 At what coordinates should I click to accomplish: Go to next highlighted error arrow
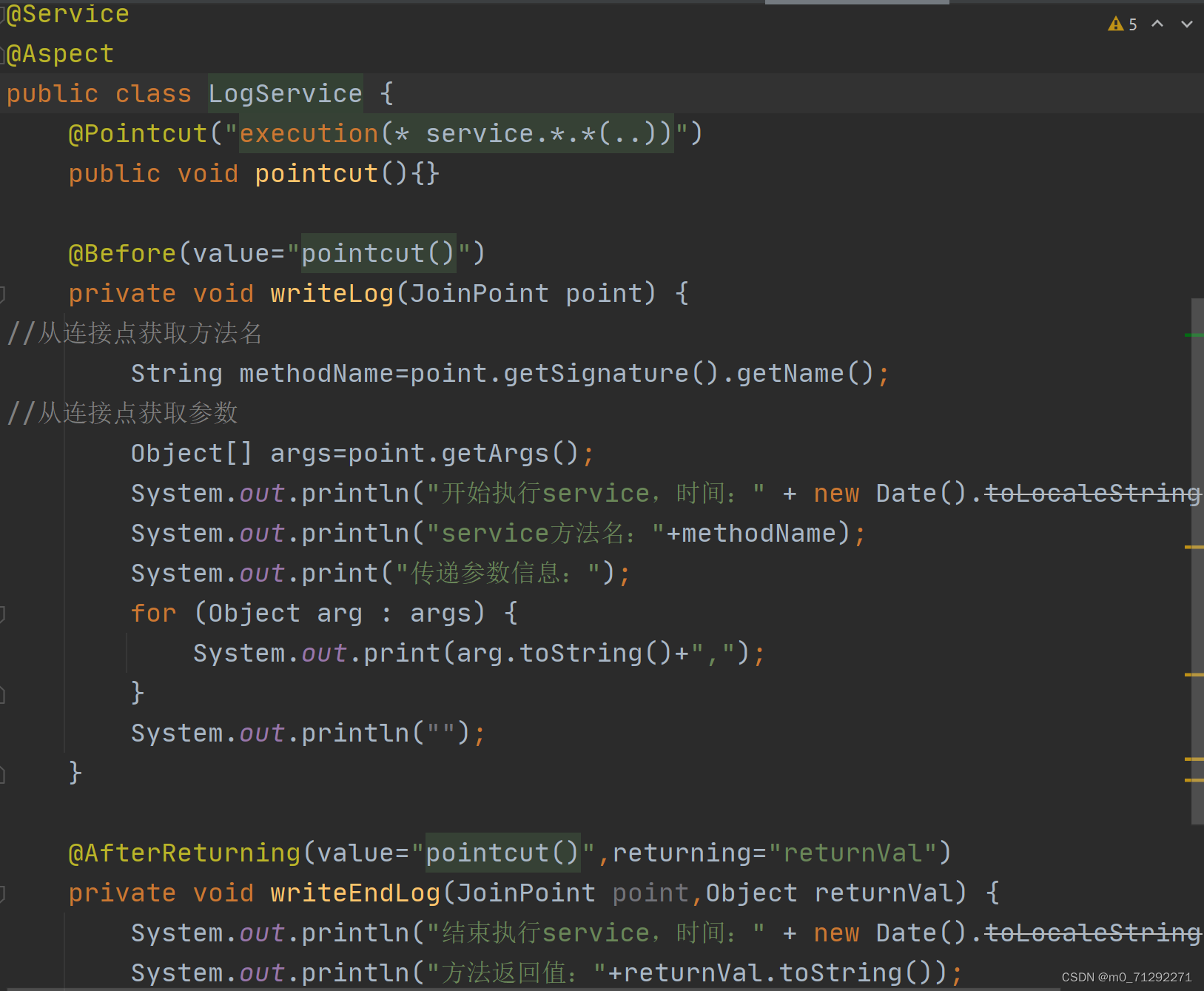1187,24
